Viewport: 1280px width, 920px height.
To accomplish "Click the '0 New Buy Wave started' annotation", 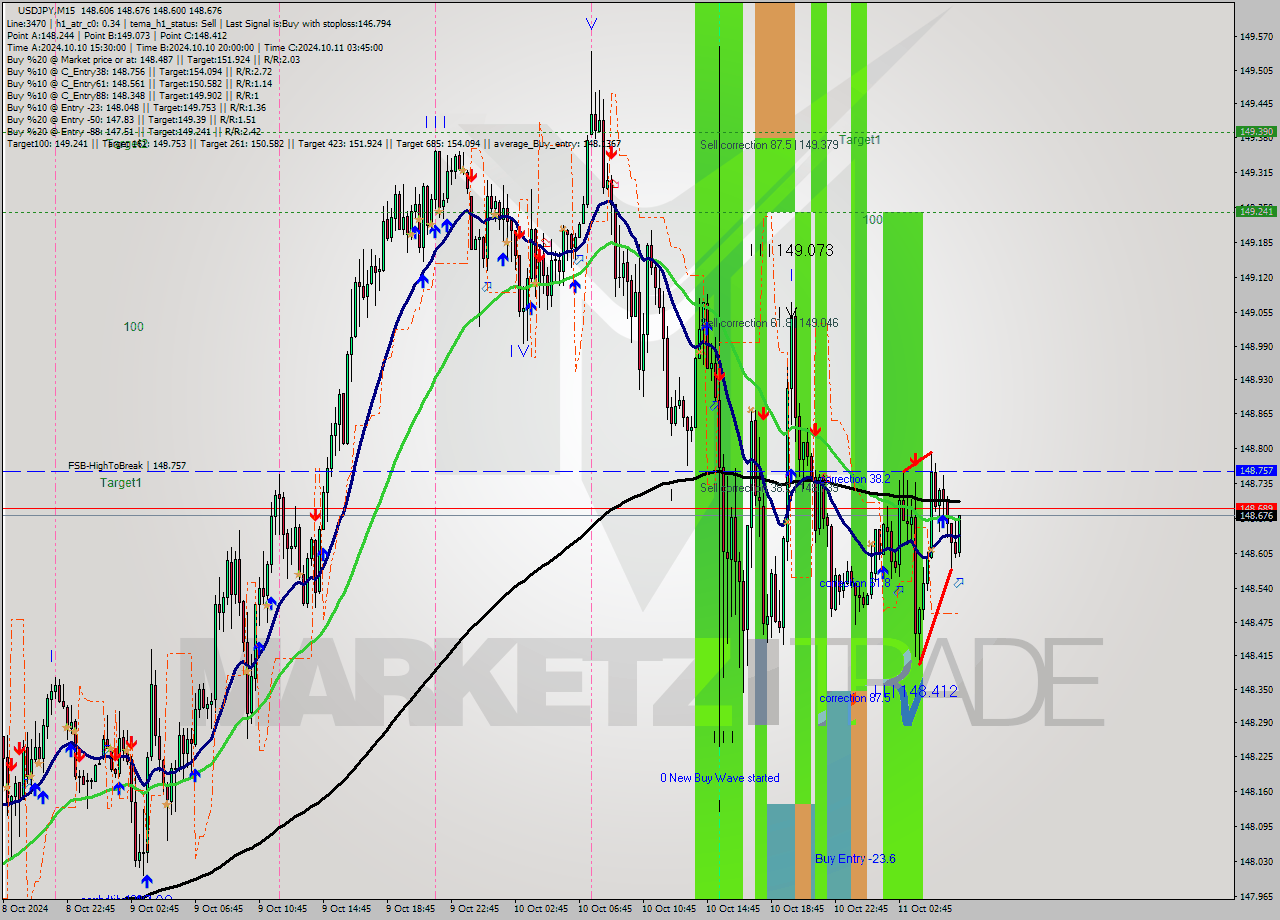I will tap(720, 778).
